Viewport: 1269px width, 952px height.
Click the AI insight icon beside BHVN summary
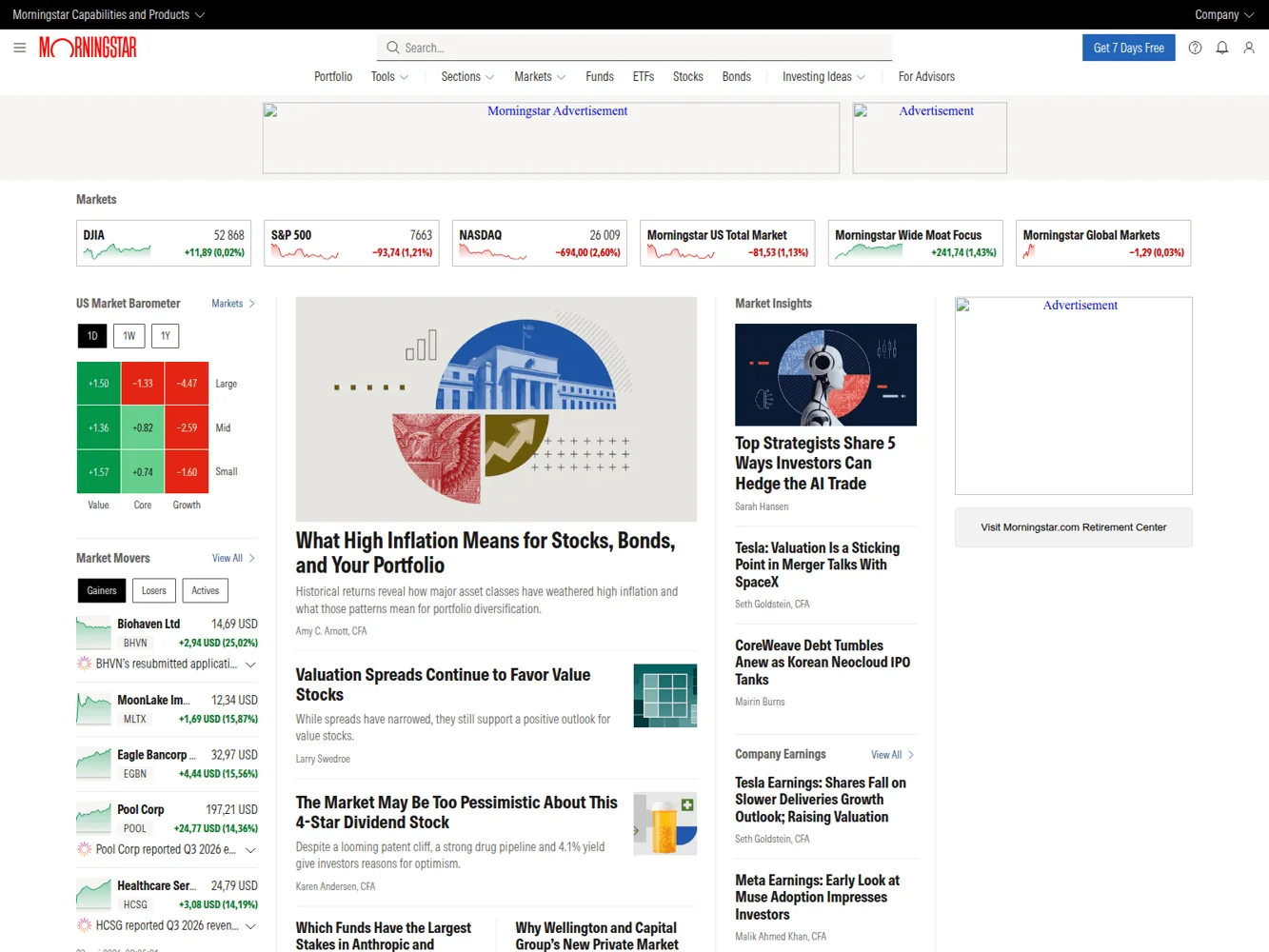click(x=84, y=664)
